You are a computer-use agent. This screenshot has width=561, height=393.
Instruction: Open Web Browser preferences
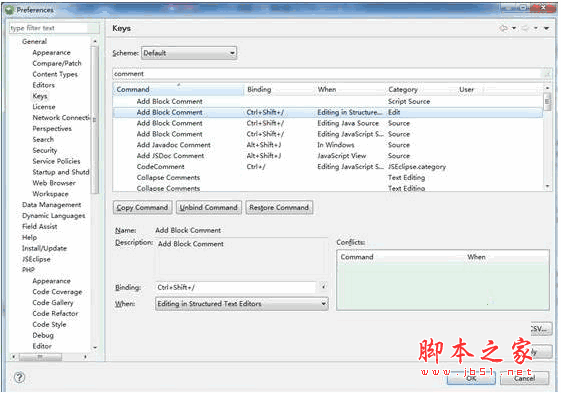(54, 183)
